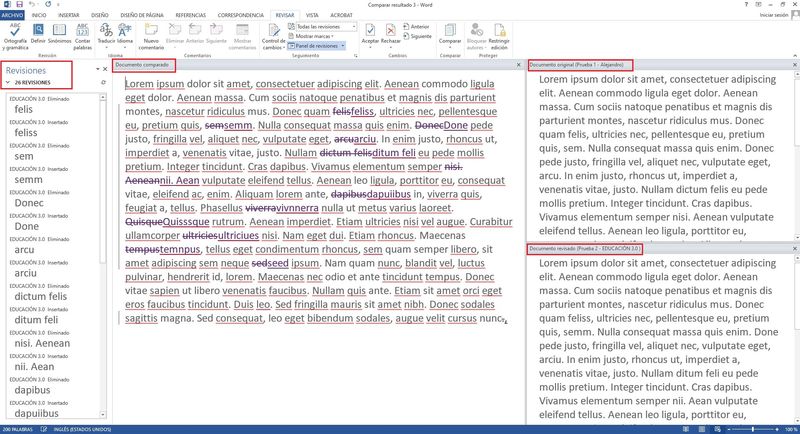Close the Documento original pane

(x=794, y=65)
